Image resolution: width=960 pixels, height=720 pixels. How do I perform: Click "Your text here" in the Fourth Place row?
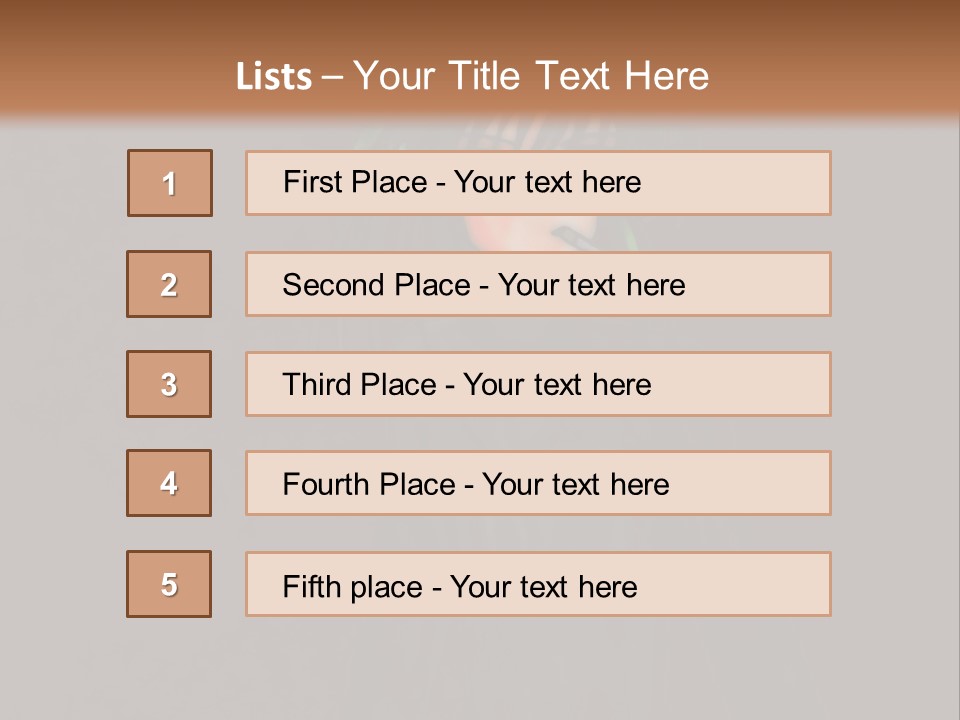coord(575,485)
